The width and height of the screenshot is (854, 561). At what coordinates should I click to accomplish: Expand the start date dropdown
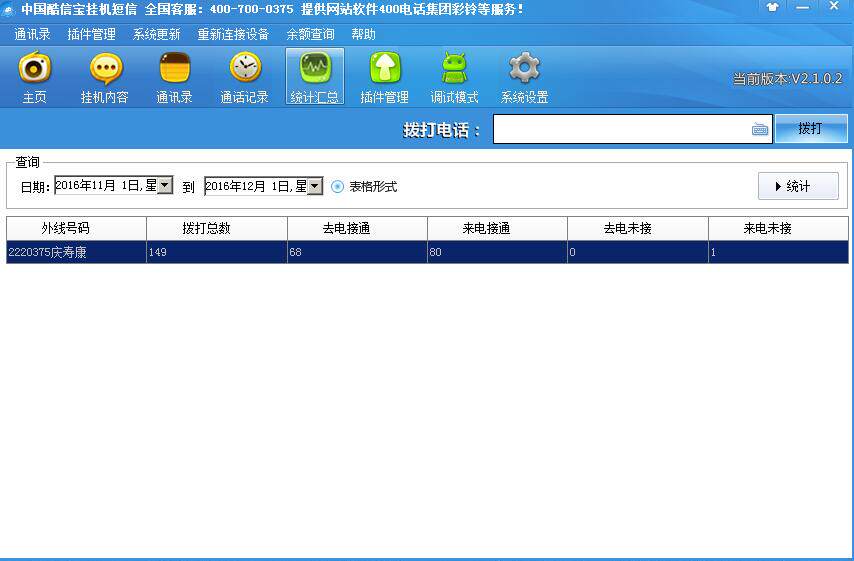tap(165, 186)
